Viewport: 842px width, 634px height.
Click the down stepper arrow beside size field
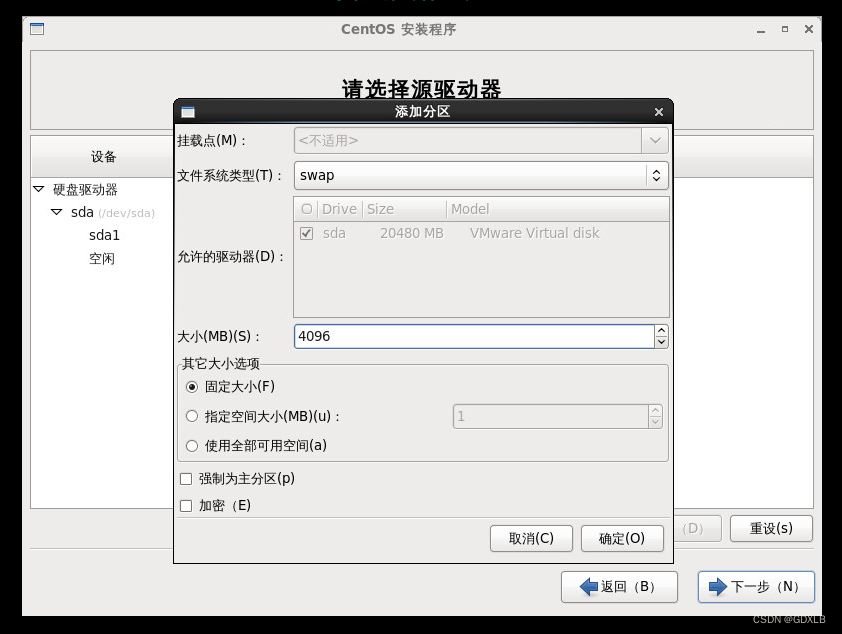click(661, 342)
